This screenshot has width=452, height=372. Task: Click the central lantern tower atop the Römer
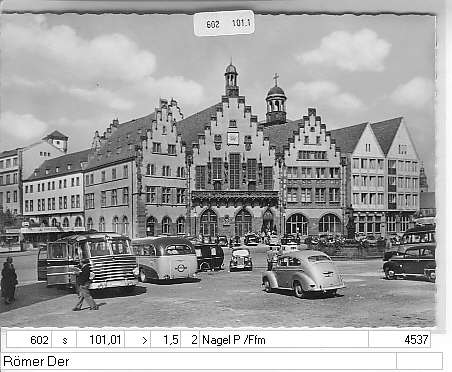tap(231, 79)
